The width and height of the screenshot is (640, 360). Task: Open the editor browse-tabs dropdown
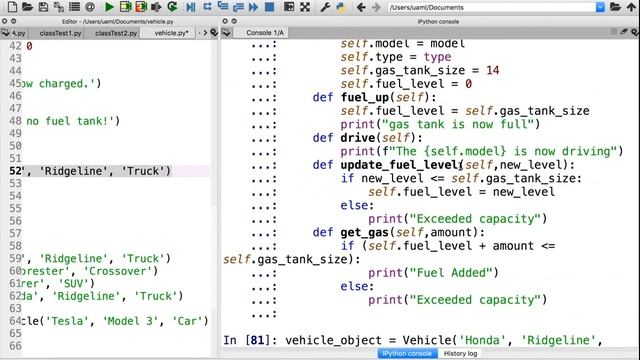tap(6, 33)
